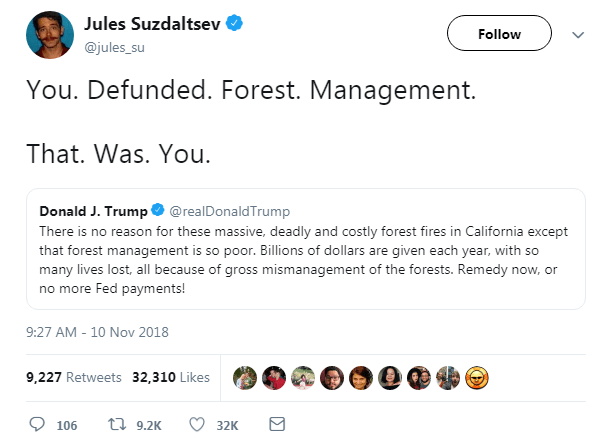Image resolution: width=607 pixels, height=447 pixels.
Task: Click the Follow button
Action: pyautogui.click(x=499, y=34)
